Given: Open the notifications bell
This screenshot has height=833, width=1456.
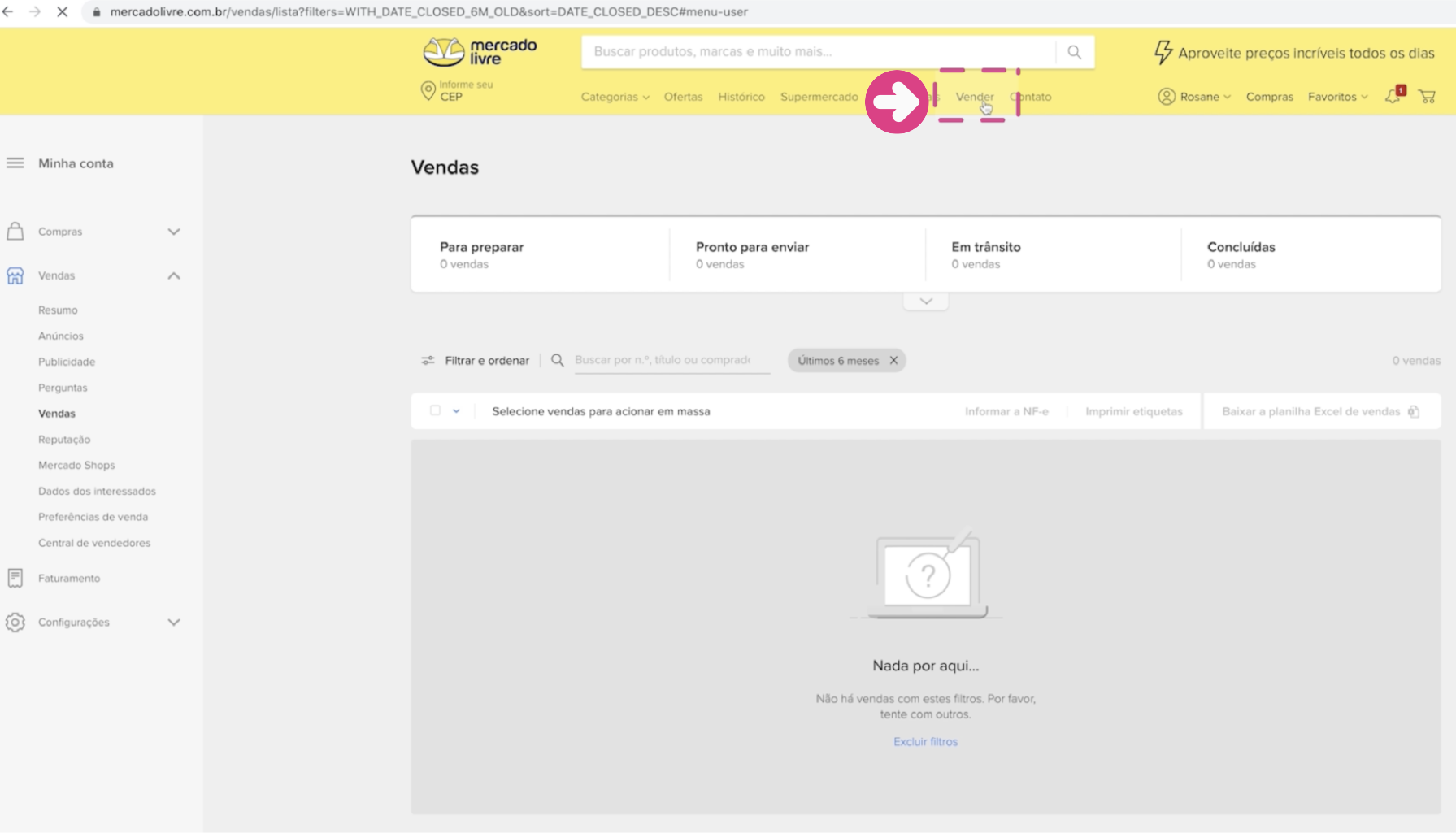Looking at the screenshot, I should 1393,96.
